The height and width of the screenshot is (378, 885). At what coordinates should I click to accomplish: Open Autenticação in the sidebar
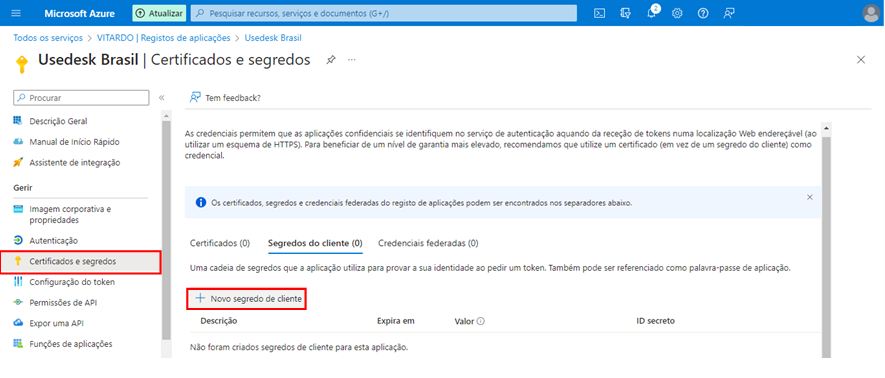coord(54,240)
